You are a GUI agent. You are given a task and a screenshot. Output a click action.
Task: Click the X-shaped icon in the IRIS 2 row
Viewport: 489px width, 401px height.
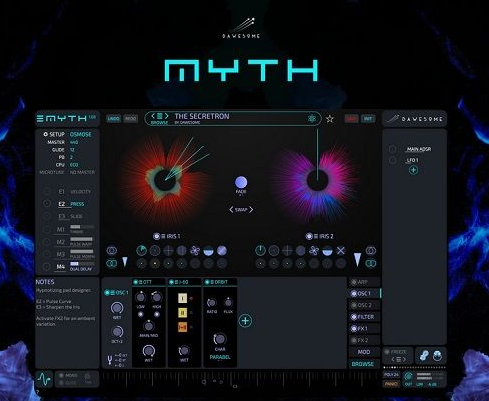pyautogui.click(x=340, y=251)
